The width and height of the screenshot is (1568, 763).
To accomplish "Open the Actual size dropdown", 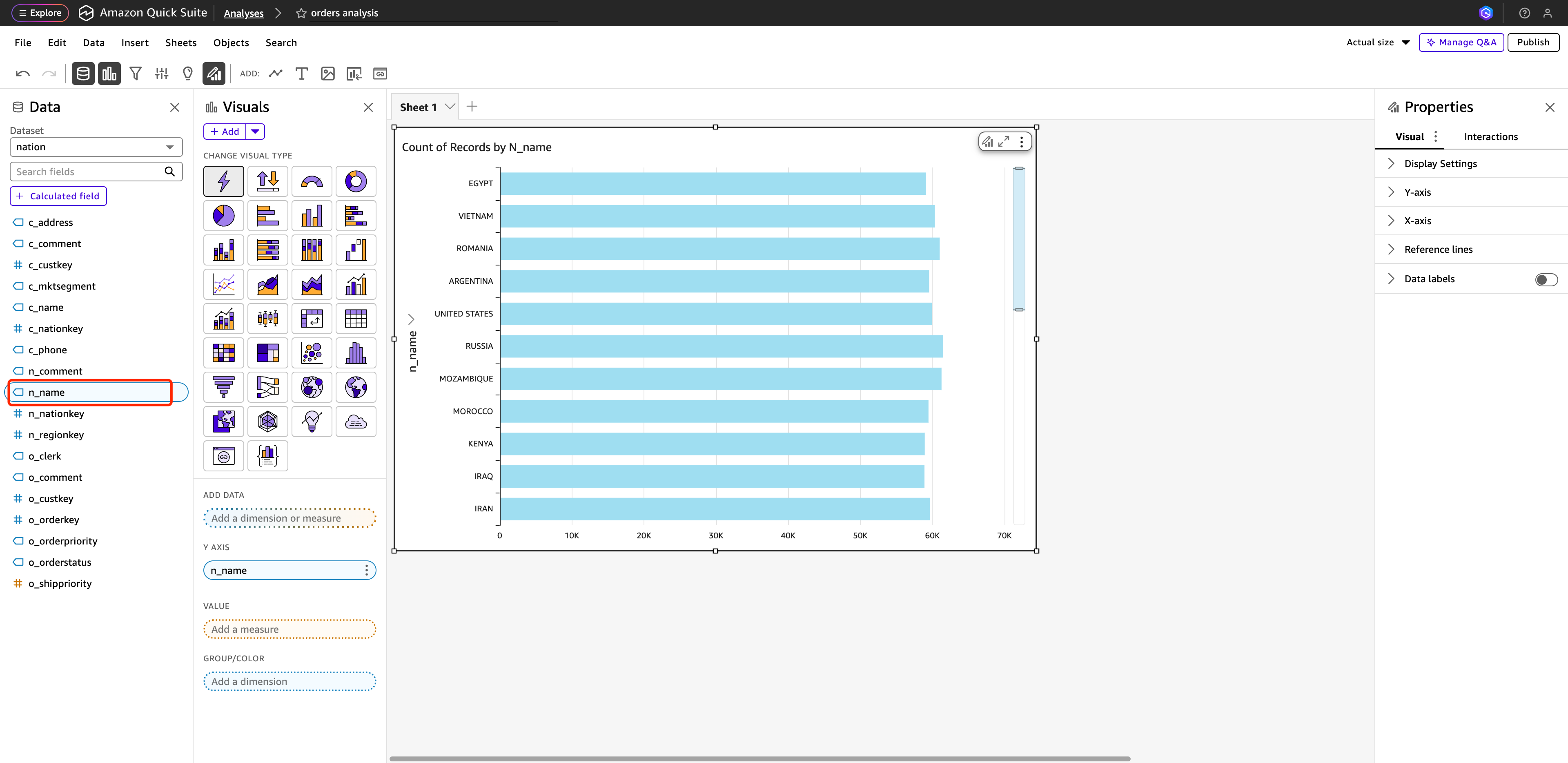I will click(1378, 42).
